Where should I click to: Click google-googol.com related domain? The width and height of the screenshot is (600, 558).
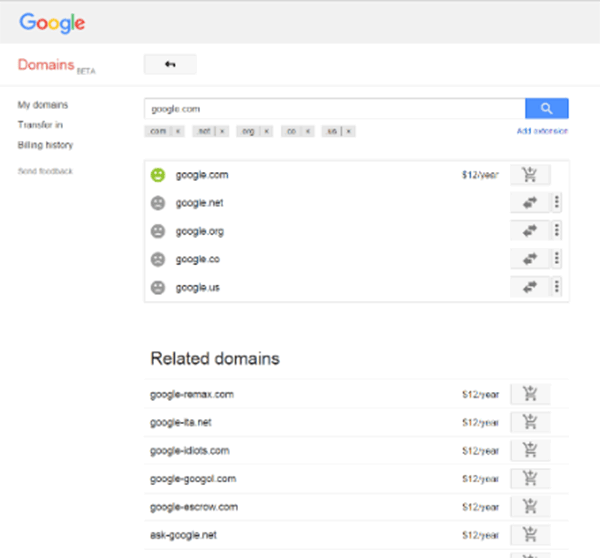click(193, 479)
